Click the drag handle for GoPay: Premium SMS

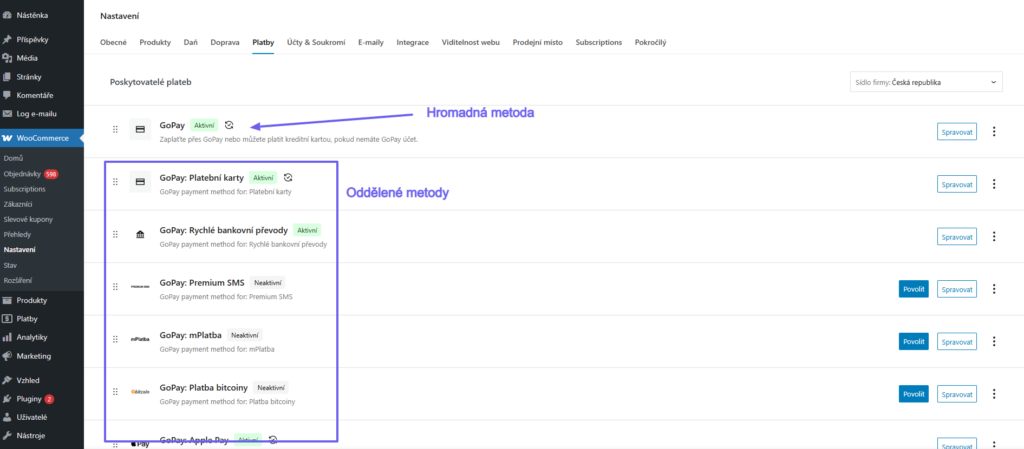[x=116, y=286]
